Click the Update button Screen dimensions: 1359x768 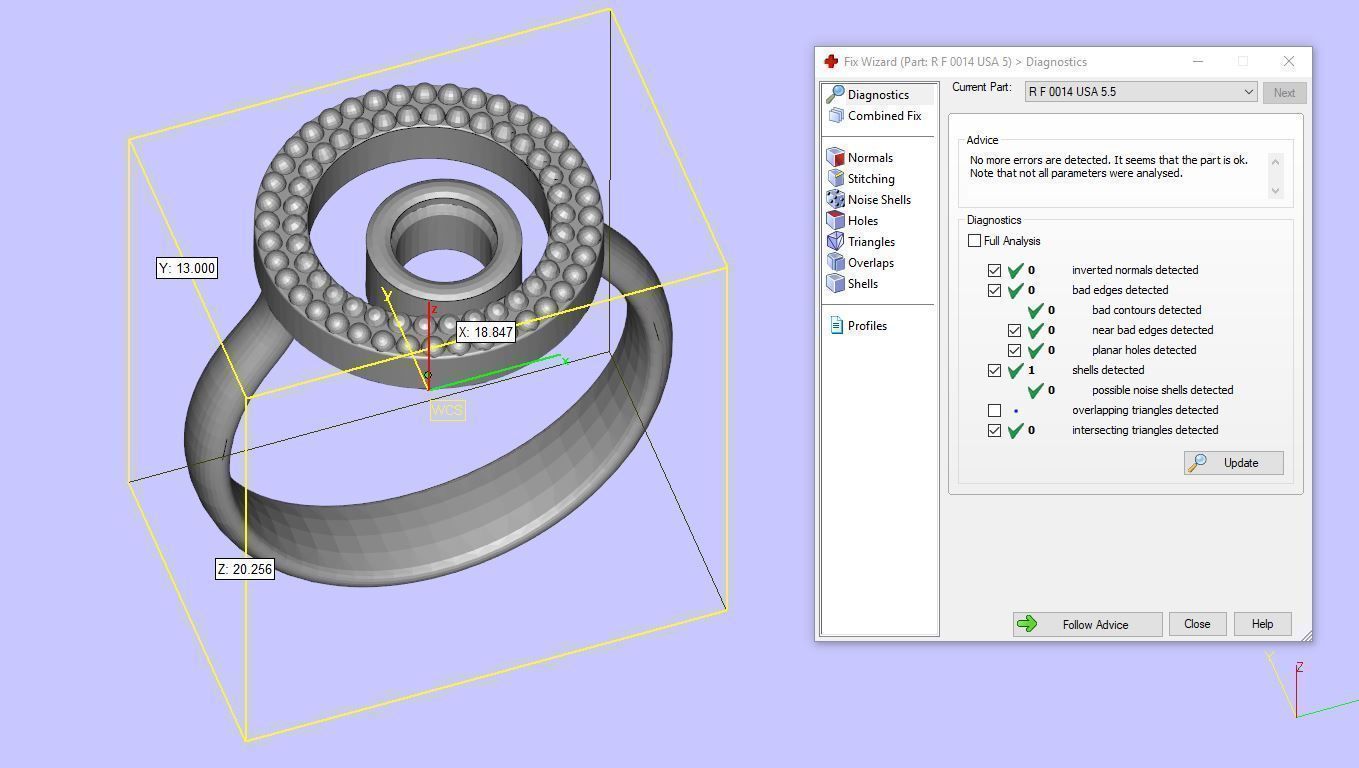click(x=1234, y=463)
